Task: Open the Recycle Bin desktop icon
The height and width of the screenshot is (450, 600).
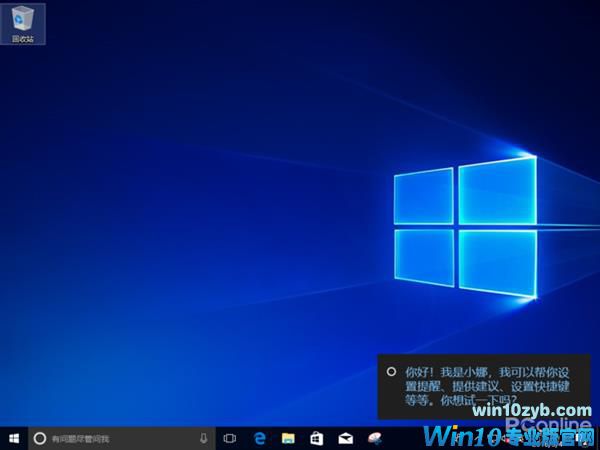Action: (x=23, y=24)
